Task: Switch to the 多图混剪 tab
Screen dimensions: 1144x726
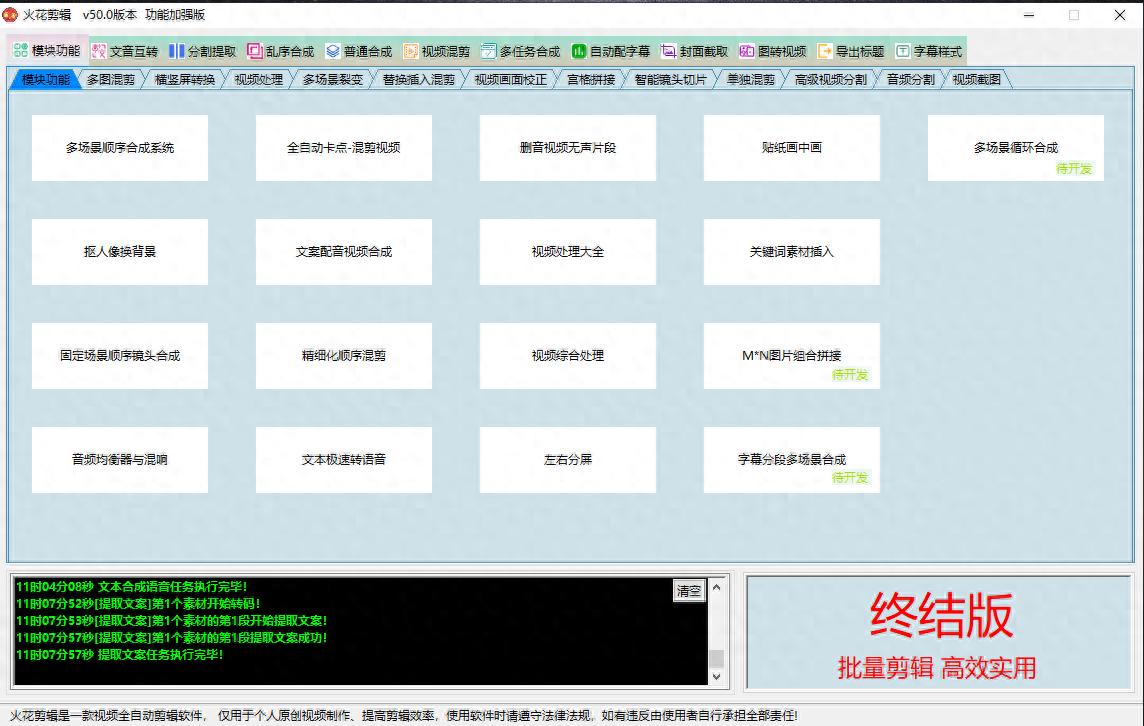Action: (111, 80)
